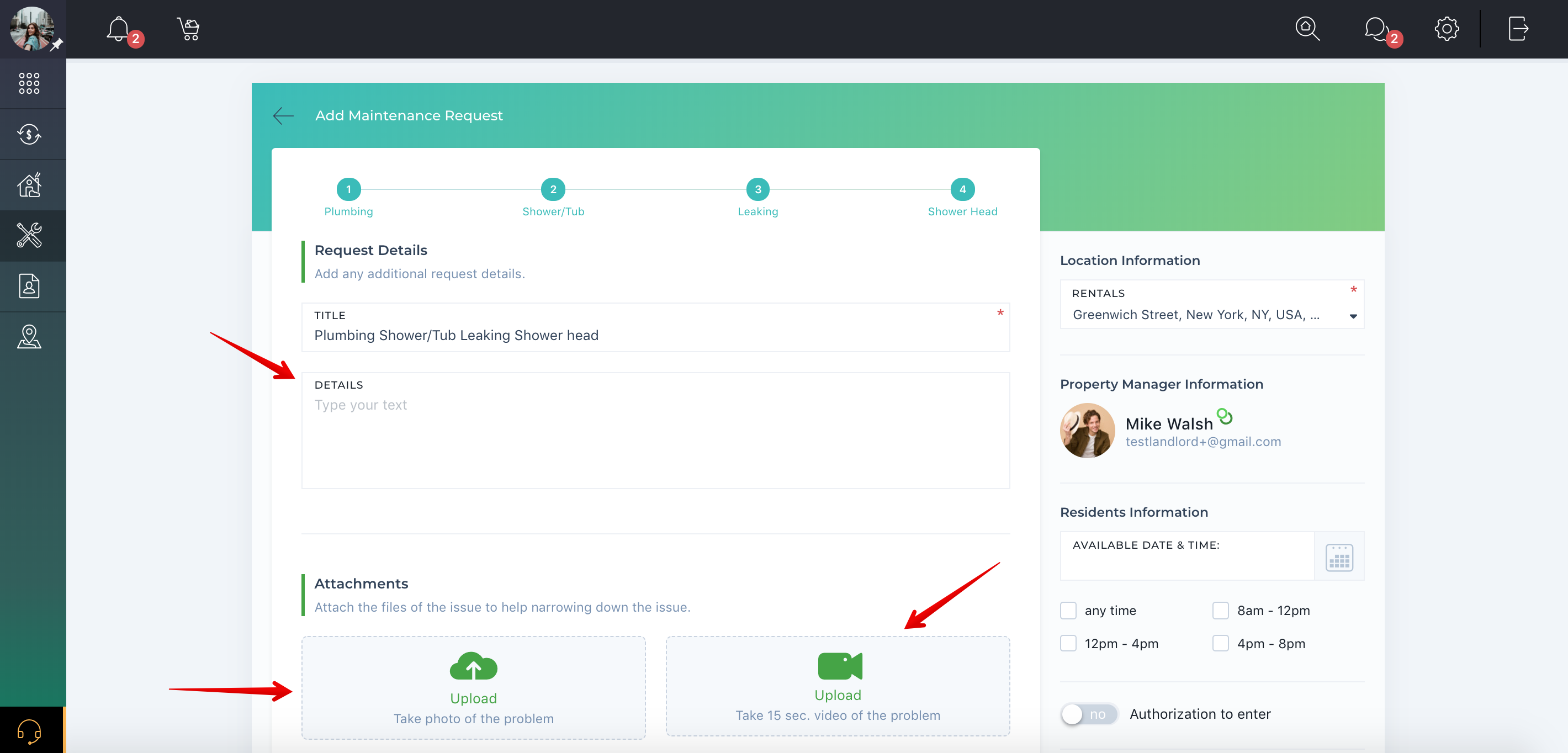The width and height of the screenshot is (1568, 753).
Task: Click the Location Information heading
Action: click(1130, 261)
